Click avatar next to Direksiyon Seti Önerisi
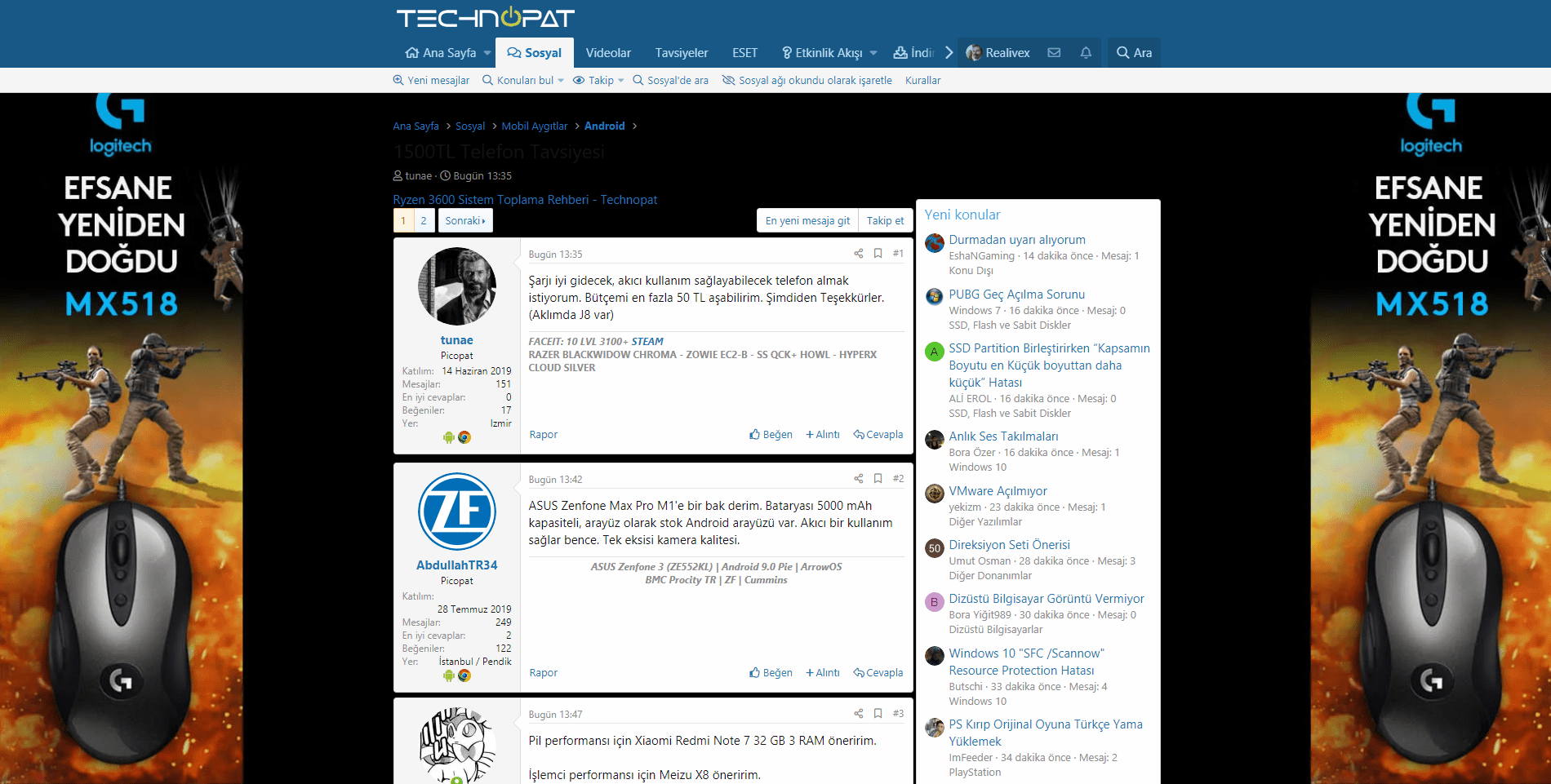1551x784 pixels. pyautogui.click(x=935, y=548)
